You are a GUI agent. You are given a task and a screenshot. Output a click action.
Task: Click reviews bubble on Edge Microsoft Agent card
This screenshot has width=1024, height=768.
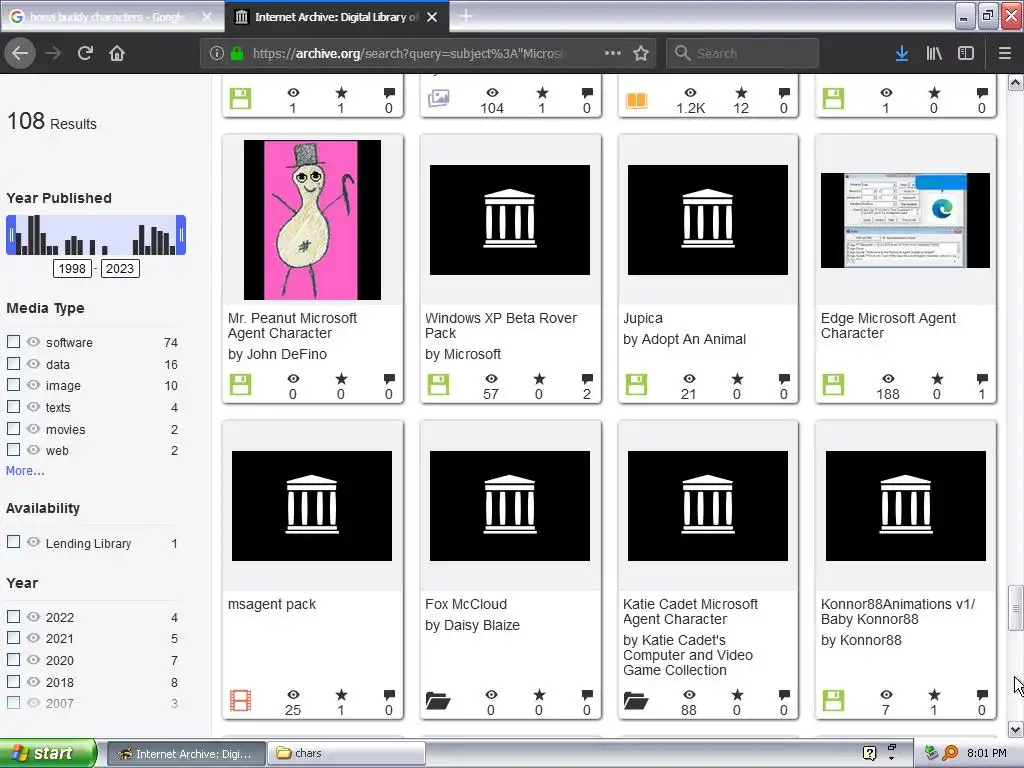point(982,378)
